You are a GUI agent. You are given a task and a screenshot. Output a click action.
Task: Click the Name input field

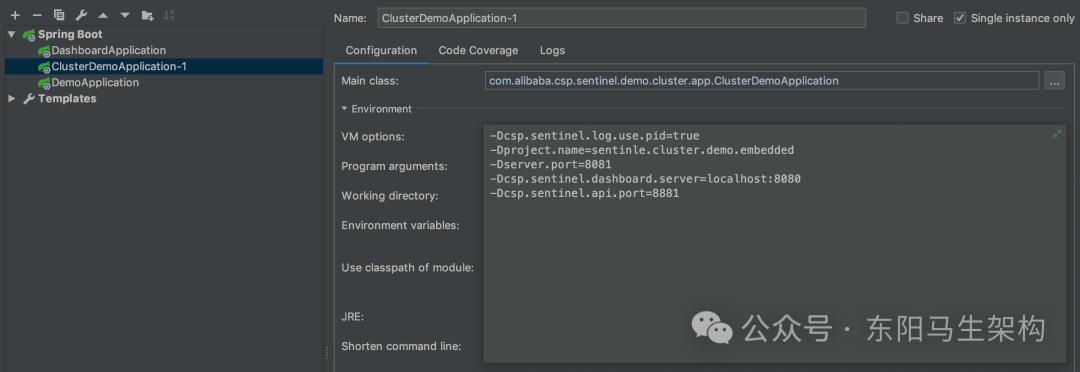(x=621, y=19)
